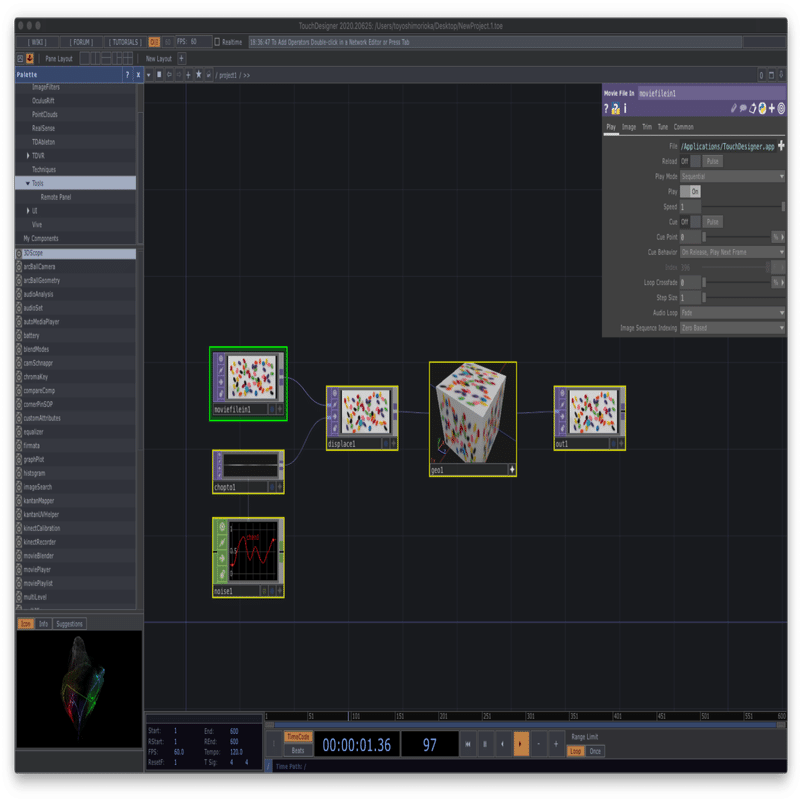Pause timeline playback
Screen dimensions: 802x802
485,744
